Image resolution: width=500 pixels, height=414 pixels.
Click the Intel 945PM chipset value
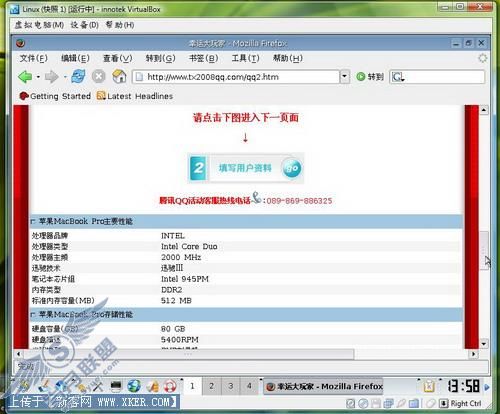(x=185, y=279)
